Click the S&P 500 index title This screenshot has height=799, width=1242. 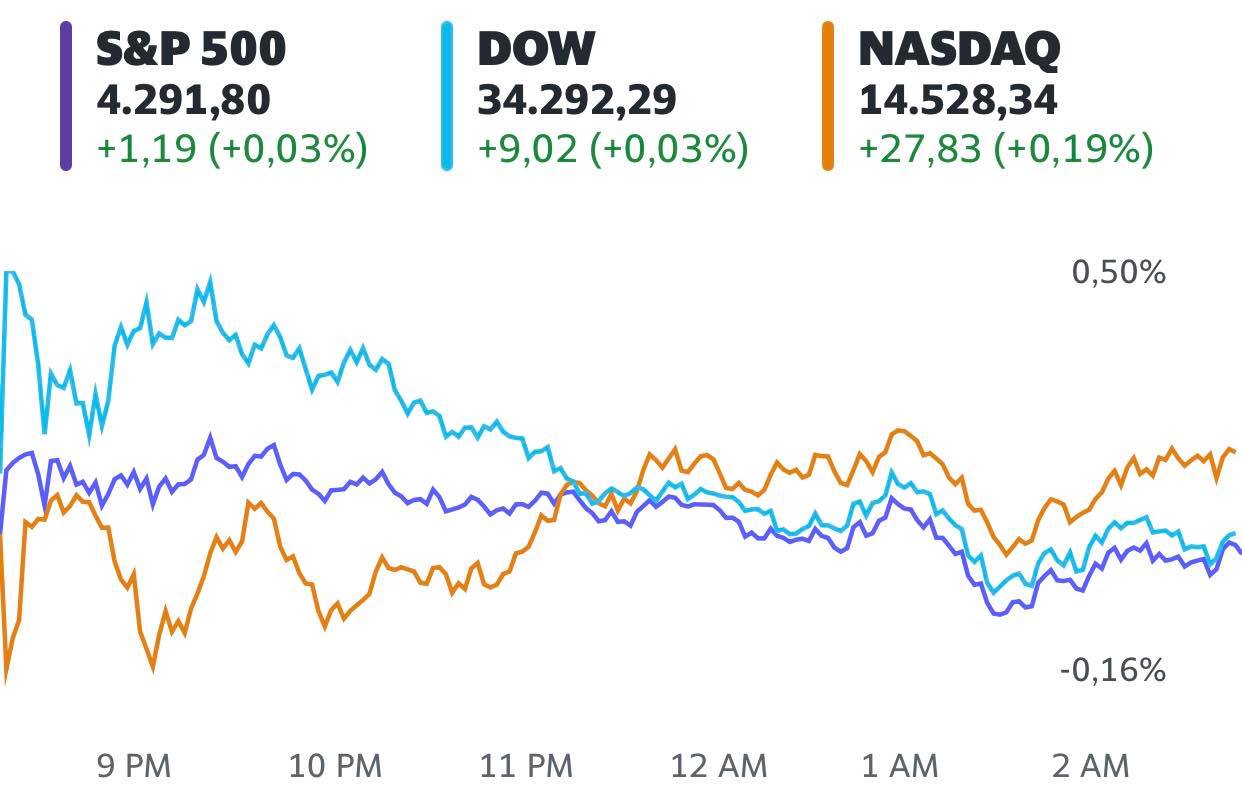[191, 49]
